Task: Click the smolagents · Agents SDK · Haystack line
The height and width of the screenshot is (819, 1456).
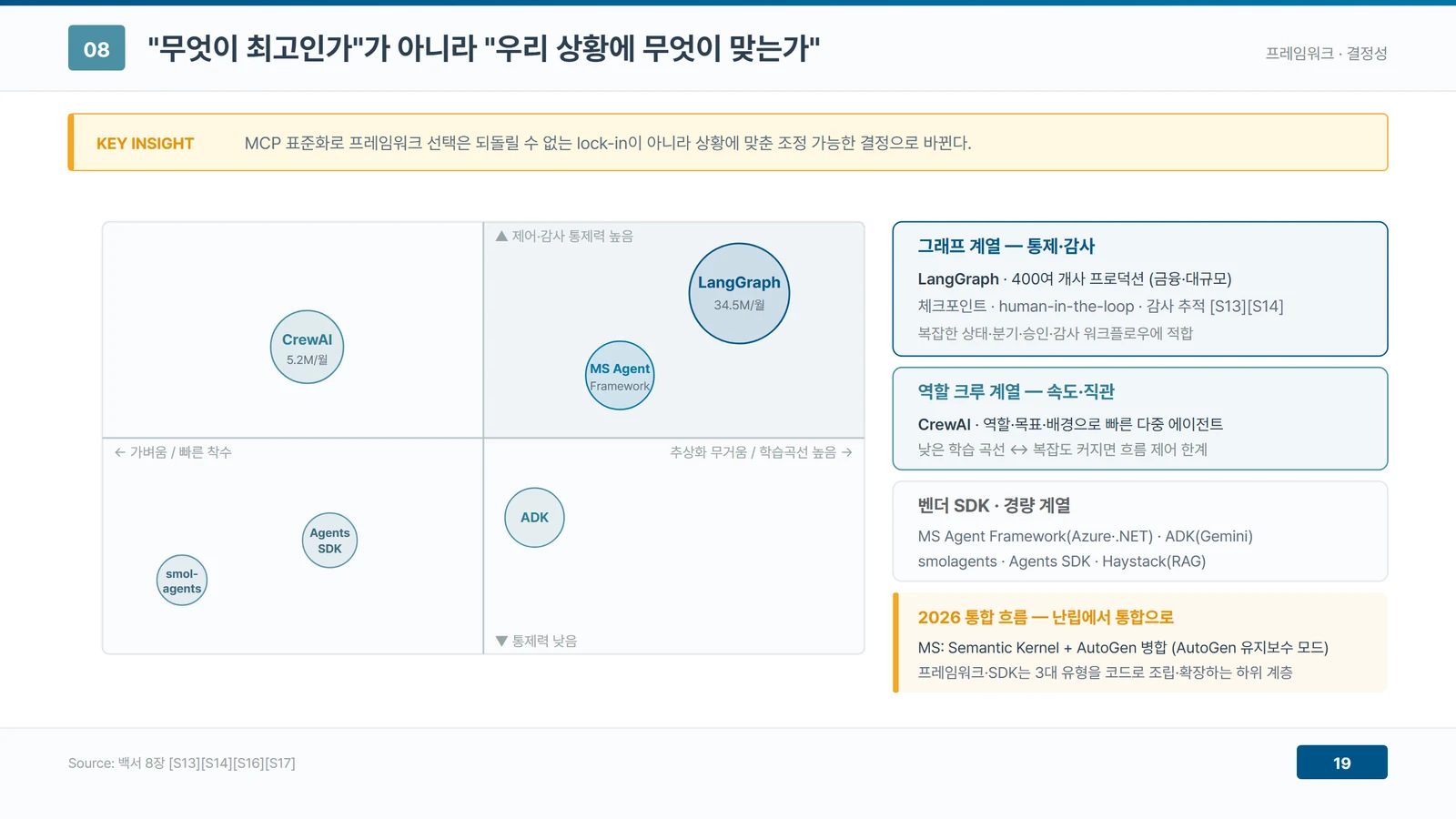Action: pos(1061,561)
